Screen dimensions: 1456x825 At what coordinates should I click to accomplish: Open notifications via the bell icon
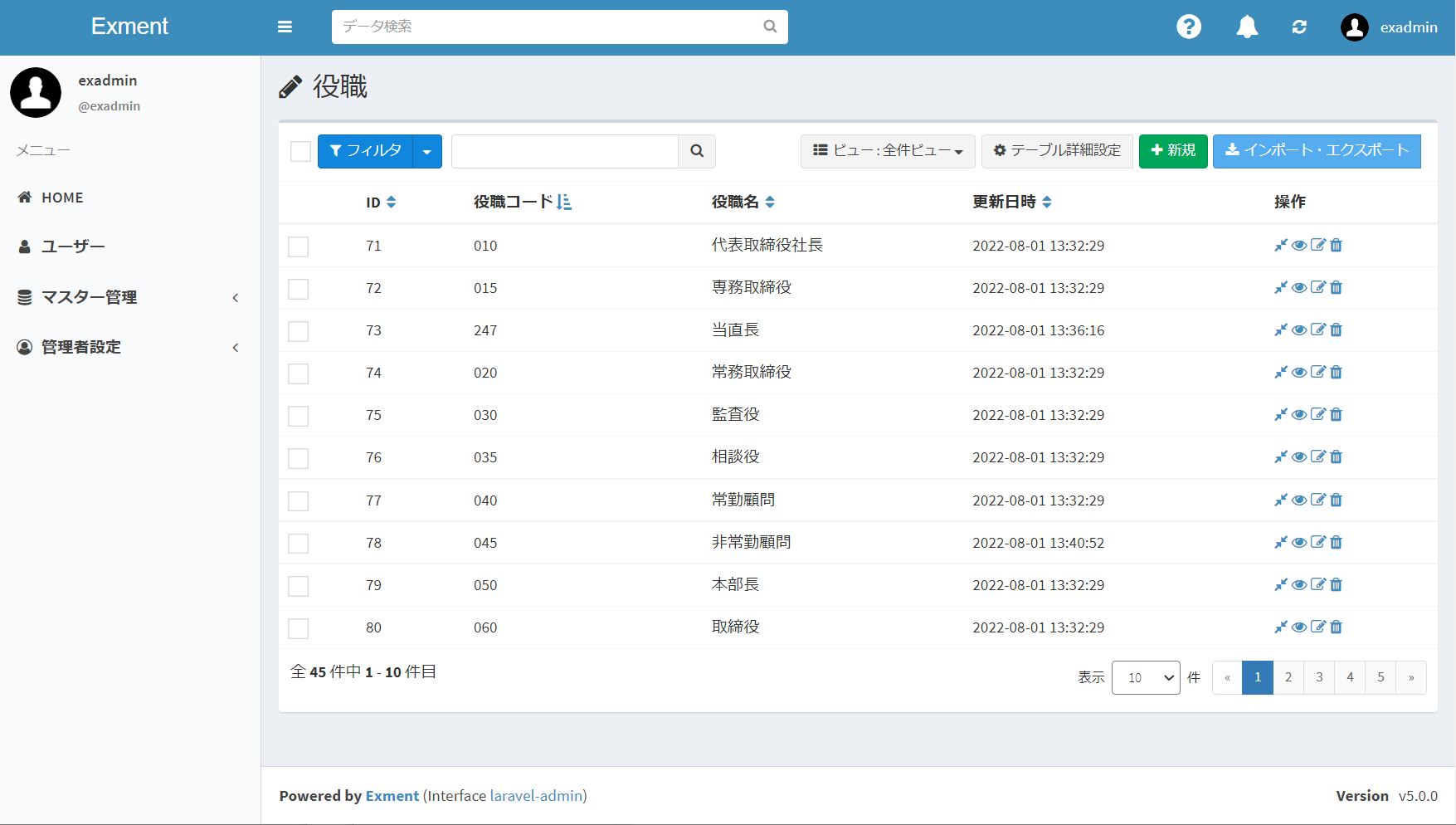[1246, 27]
